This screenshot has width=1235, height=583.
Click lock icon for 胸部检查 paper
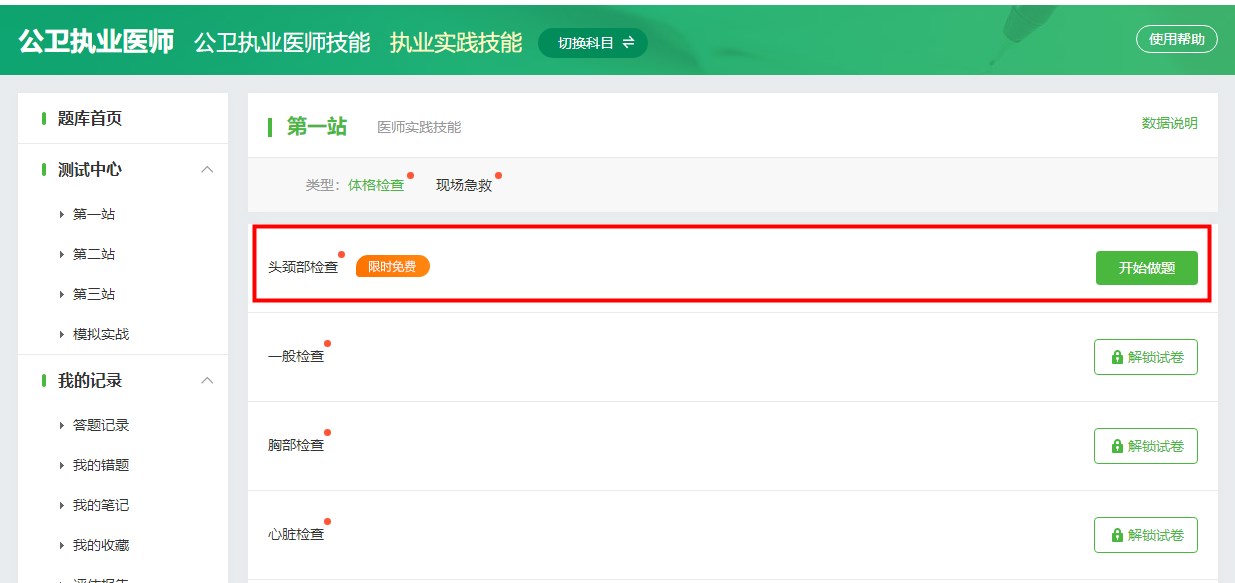coord(1117,446)
